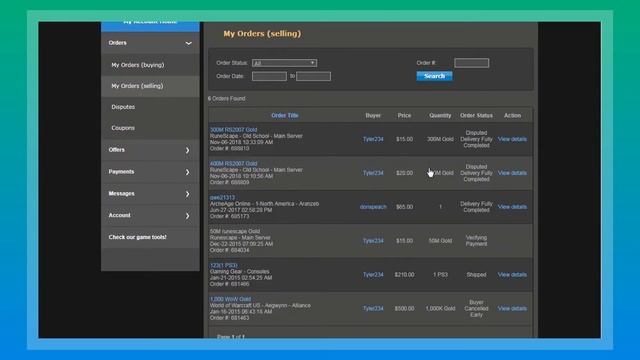This screenshot has height=360, width=640.
Task: Open the Messages menu label
Action: pyautogui.click(x=122, y=193)
